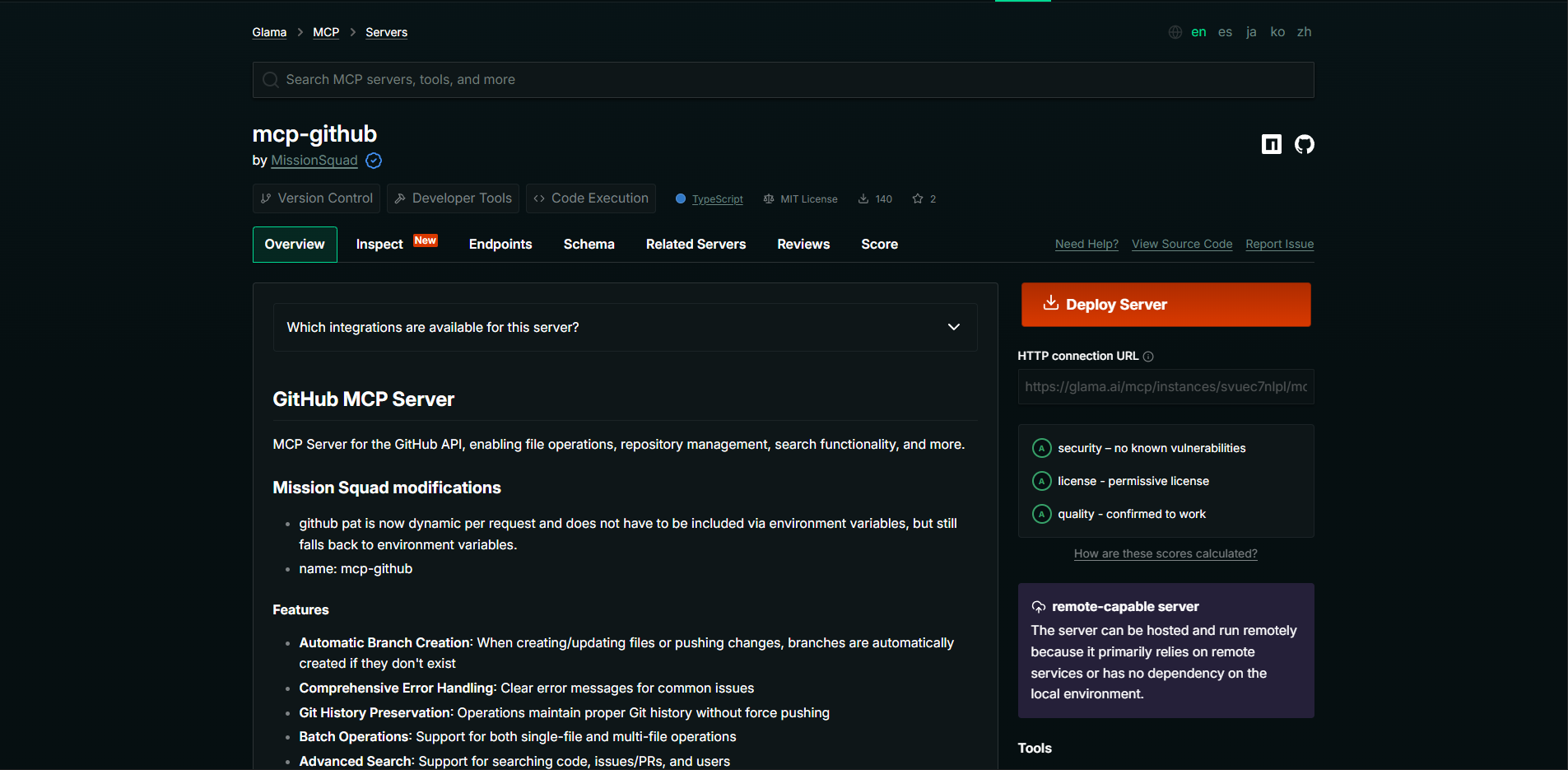This screenshot has width=1568, height=770.
Task: Click the info icon beside HTTP connection URL
Action: [1148, 356]
